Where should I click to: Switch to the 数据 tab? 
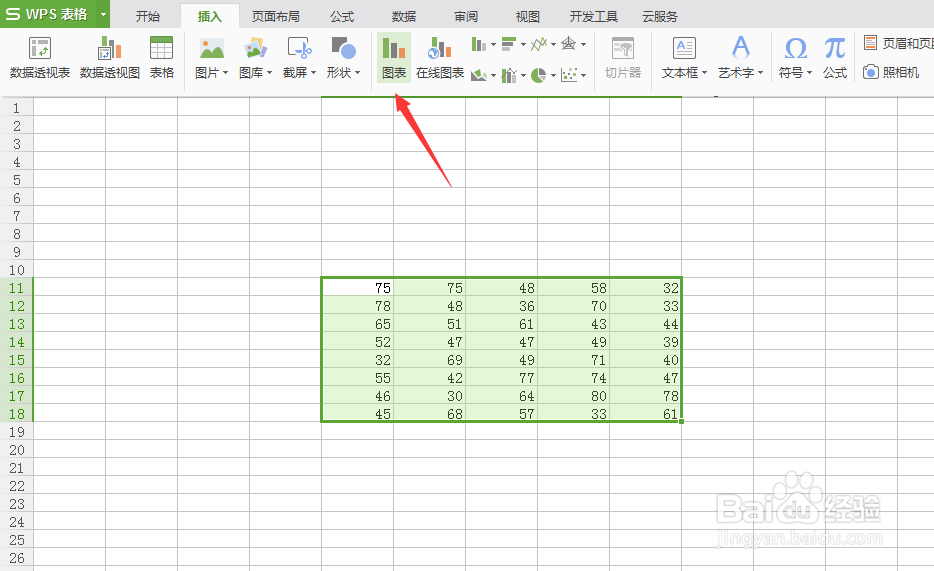[404, 17]
